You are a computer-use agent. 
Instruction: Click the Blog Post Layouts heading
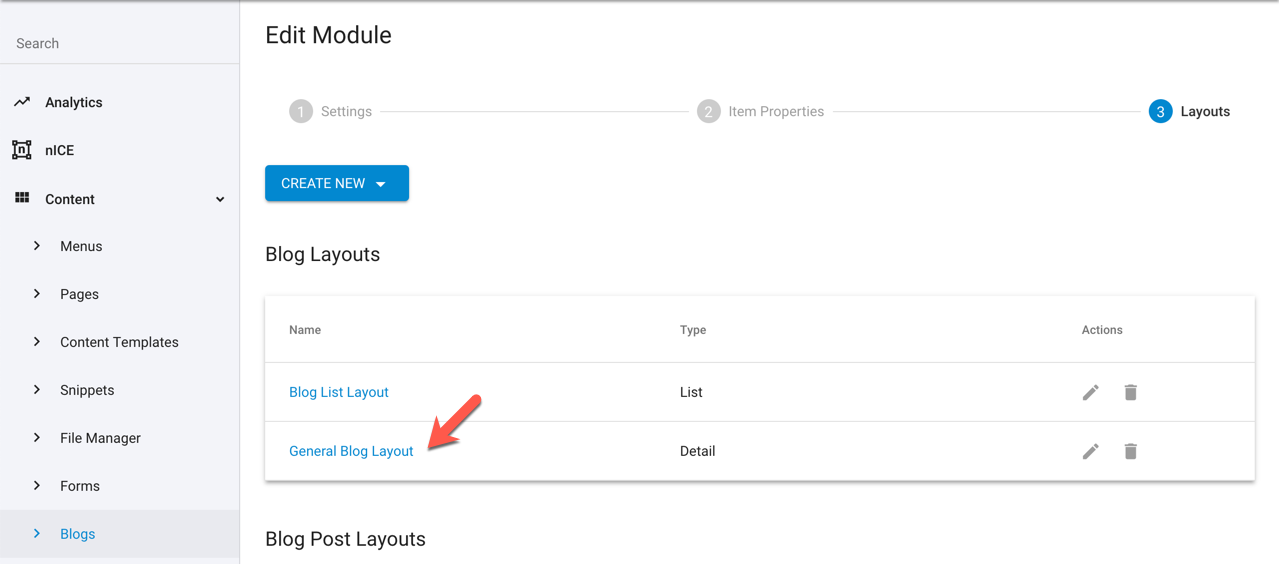click(345, 539)
